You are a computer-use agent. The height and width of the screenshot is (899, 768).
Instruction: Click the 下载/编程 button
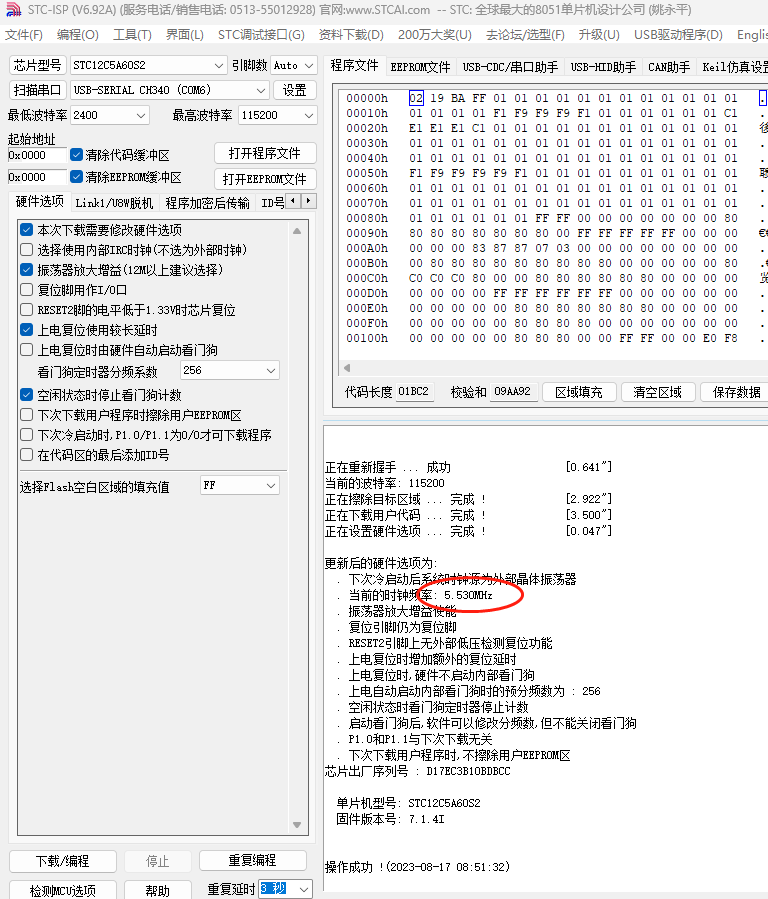(62, 861)
